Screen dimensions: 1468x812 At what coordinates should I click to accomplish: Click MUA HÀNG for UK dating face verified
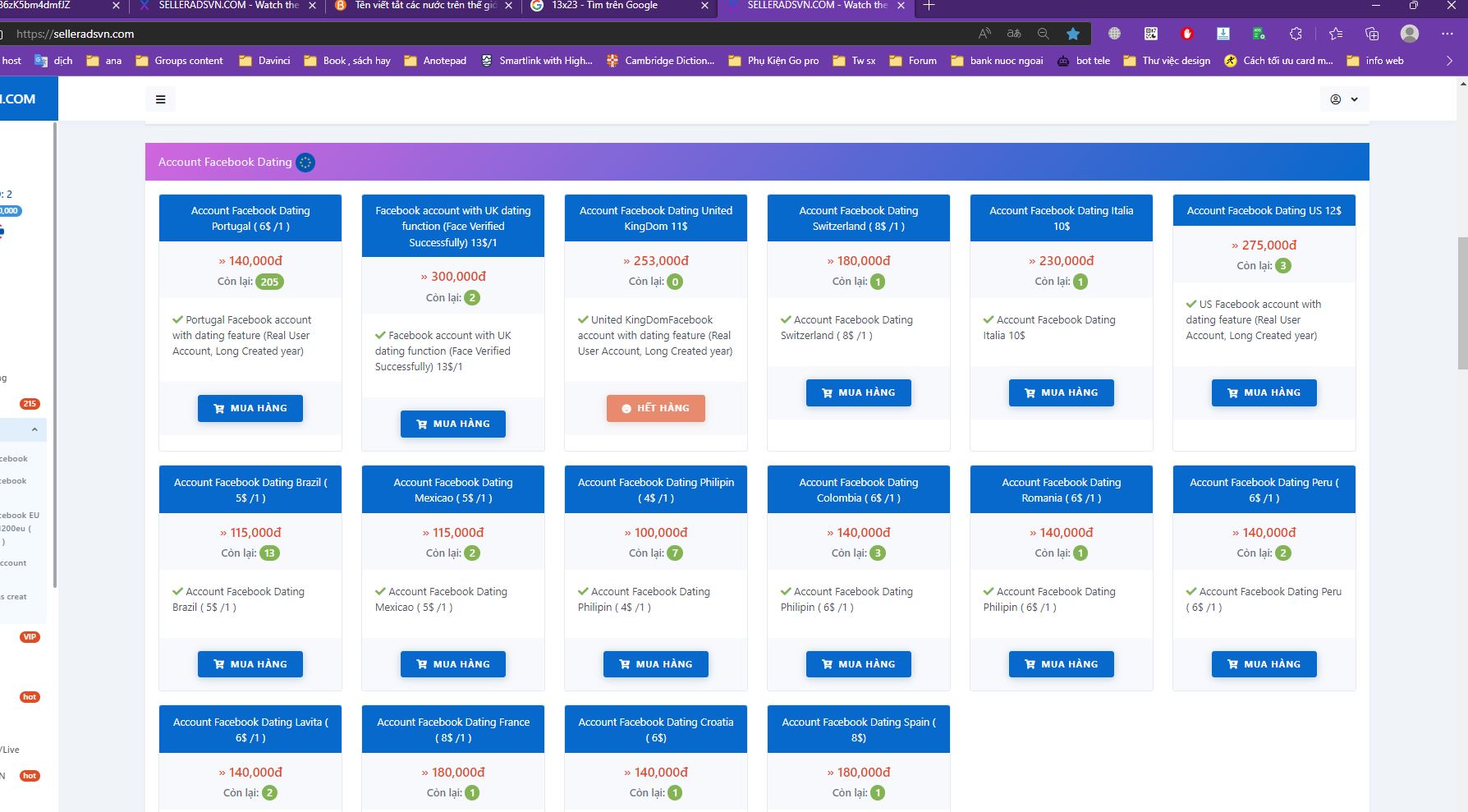[x=453, y=424]
